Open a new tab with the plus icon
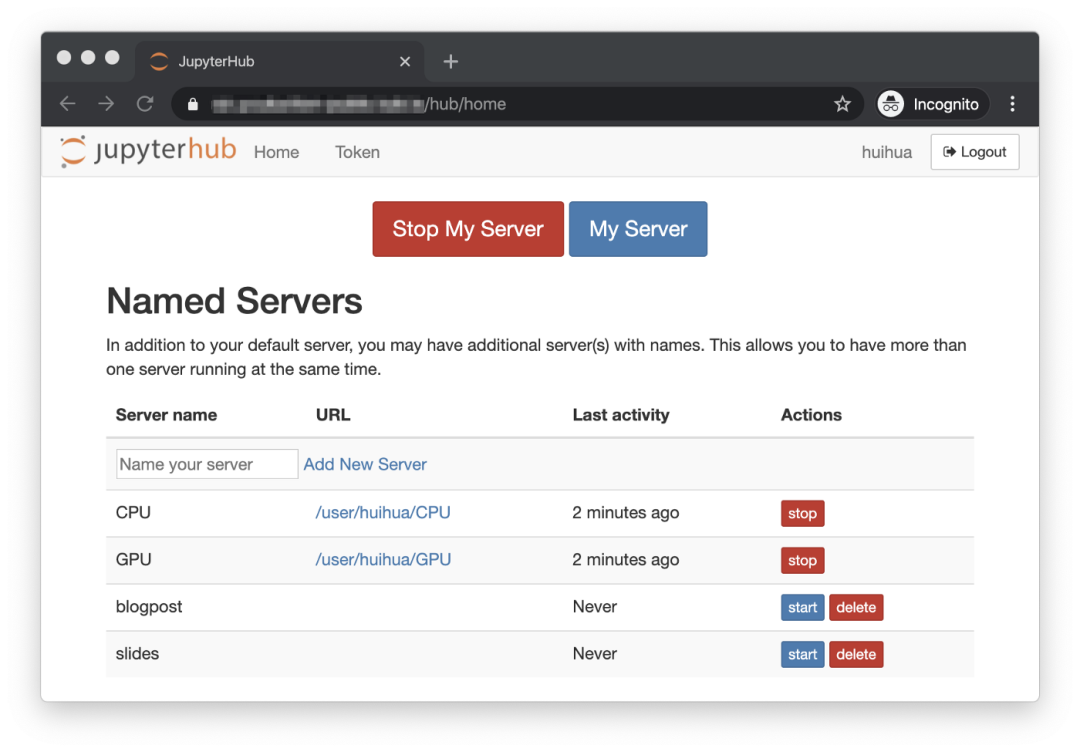Screen dimensions: 1080x752 pyautogui.click(x=450, y=61)
